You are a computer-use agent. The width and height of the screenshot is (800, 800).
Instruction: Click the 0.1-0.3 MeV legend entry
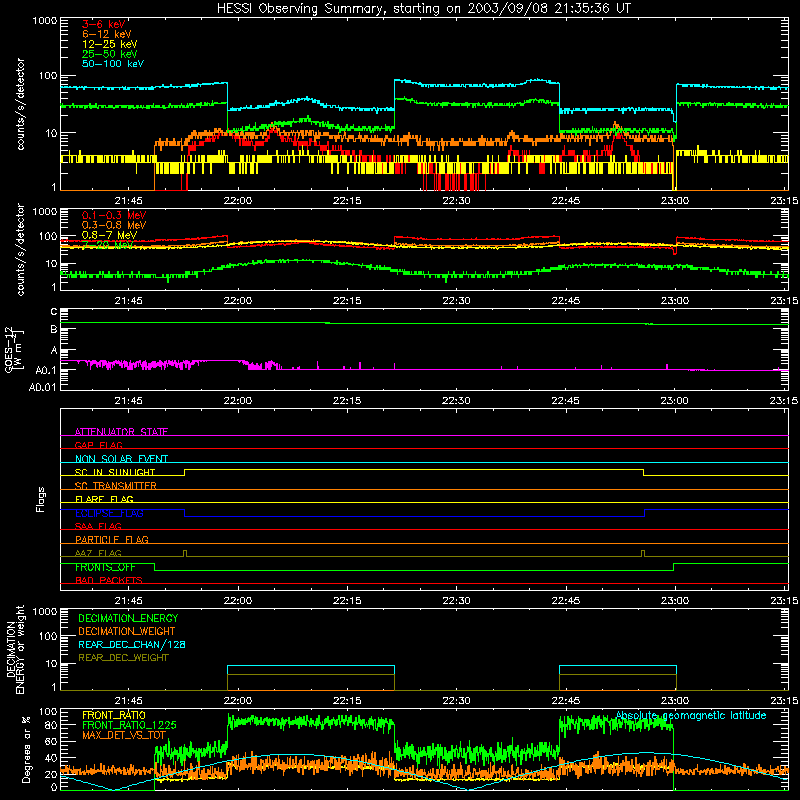coord(114,215)
